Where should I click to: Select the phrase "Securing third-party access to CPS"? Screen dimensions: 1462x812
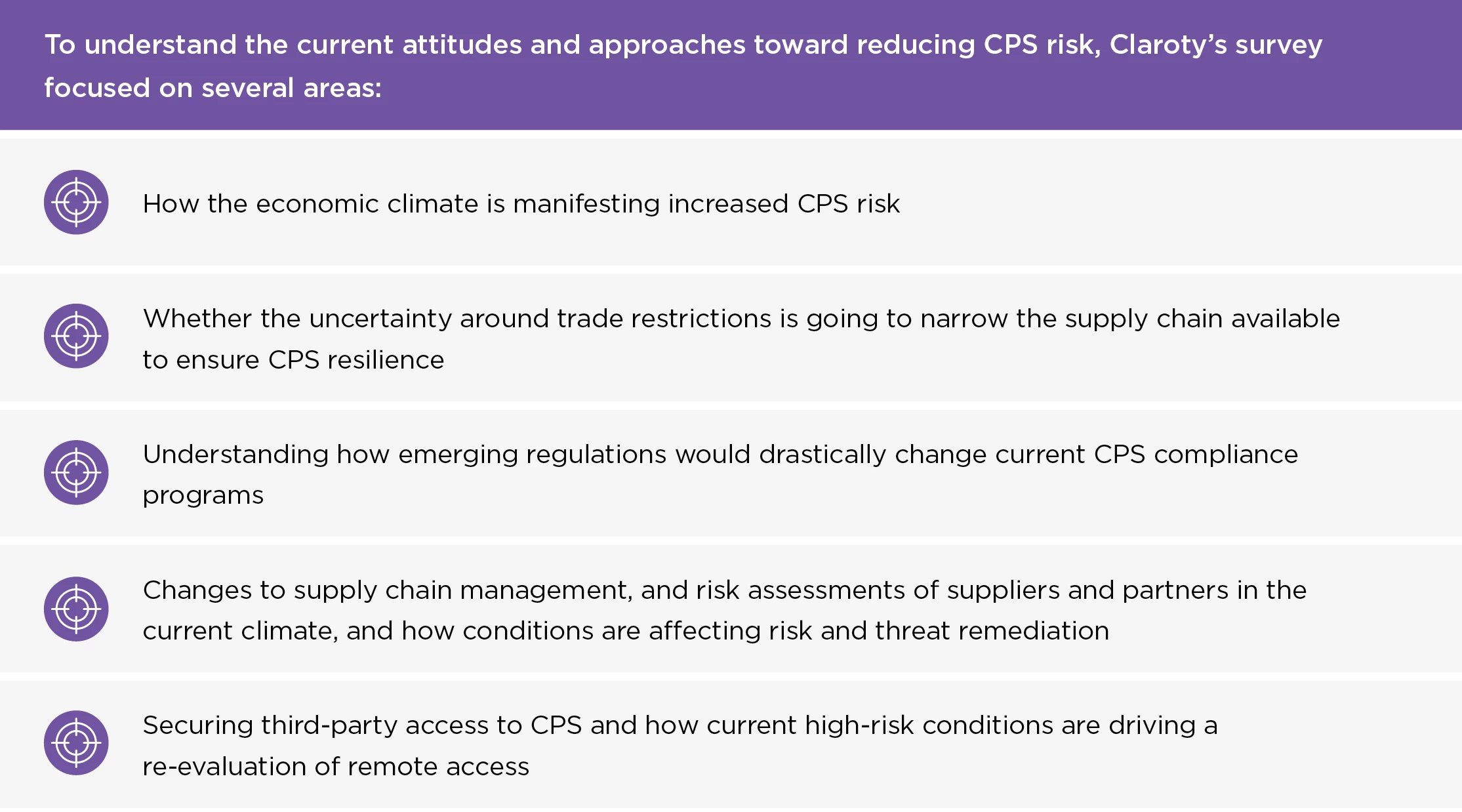(x=362, y=725)
